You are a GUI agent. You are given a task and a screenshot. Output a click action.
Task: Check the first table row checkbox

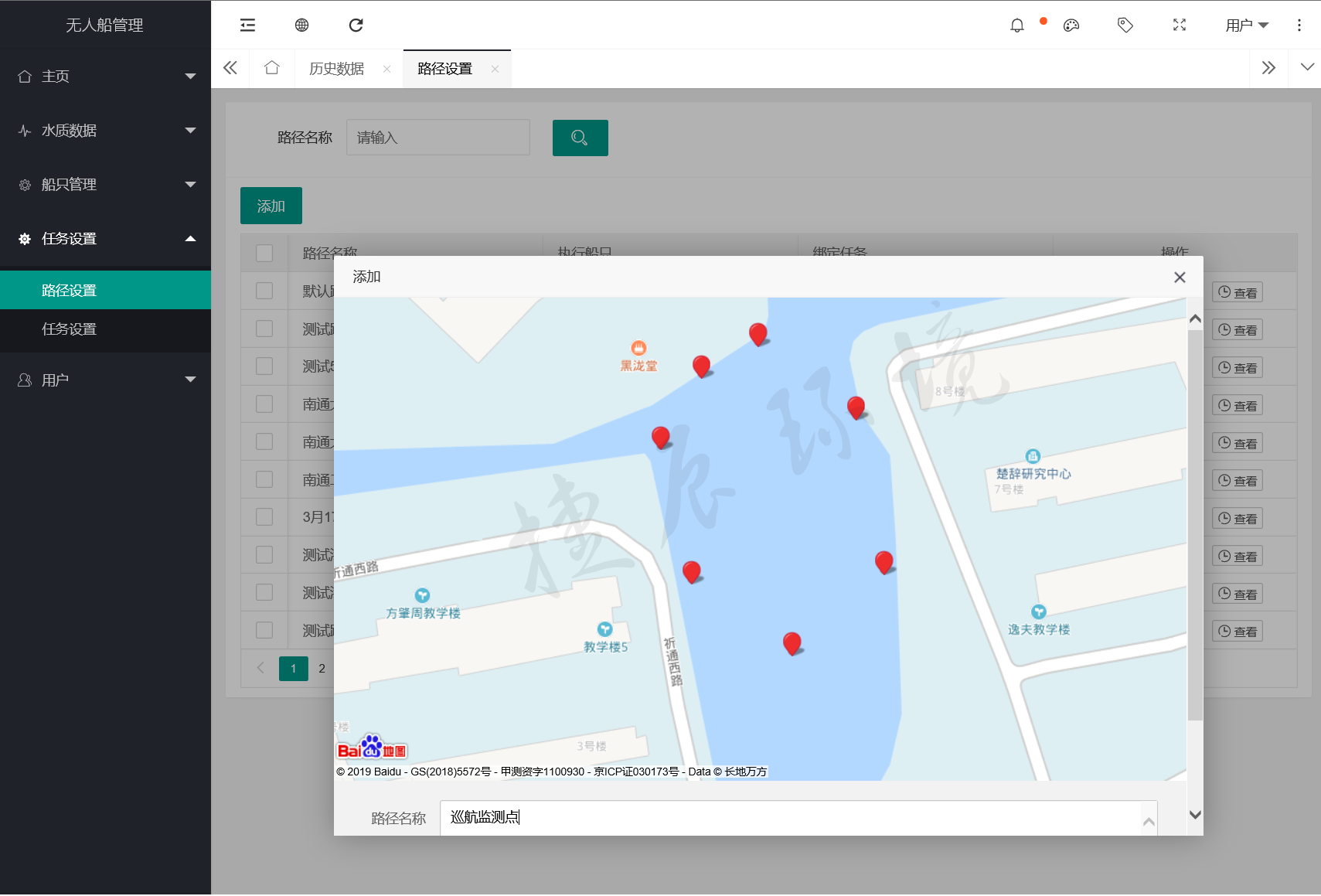[x=264, y=291]
